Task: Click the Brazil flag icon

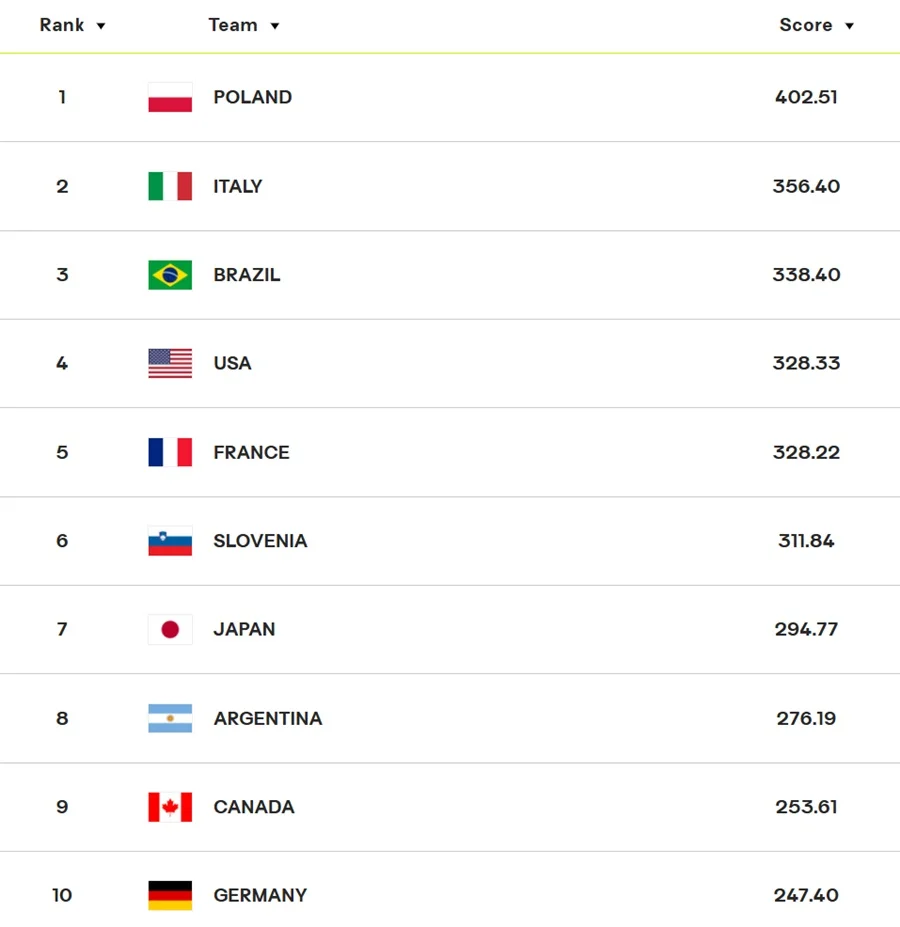Action: 170,275
